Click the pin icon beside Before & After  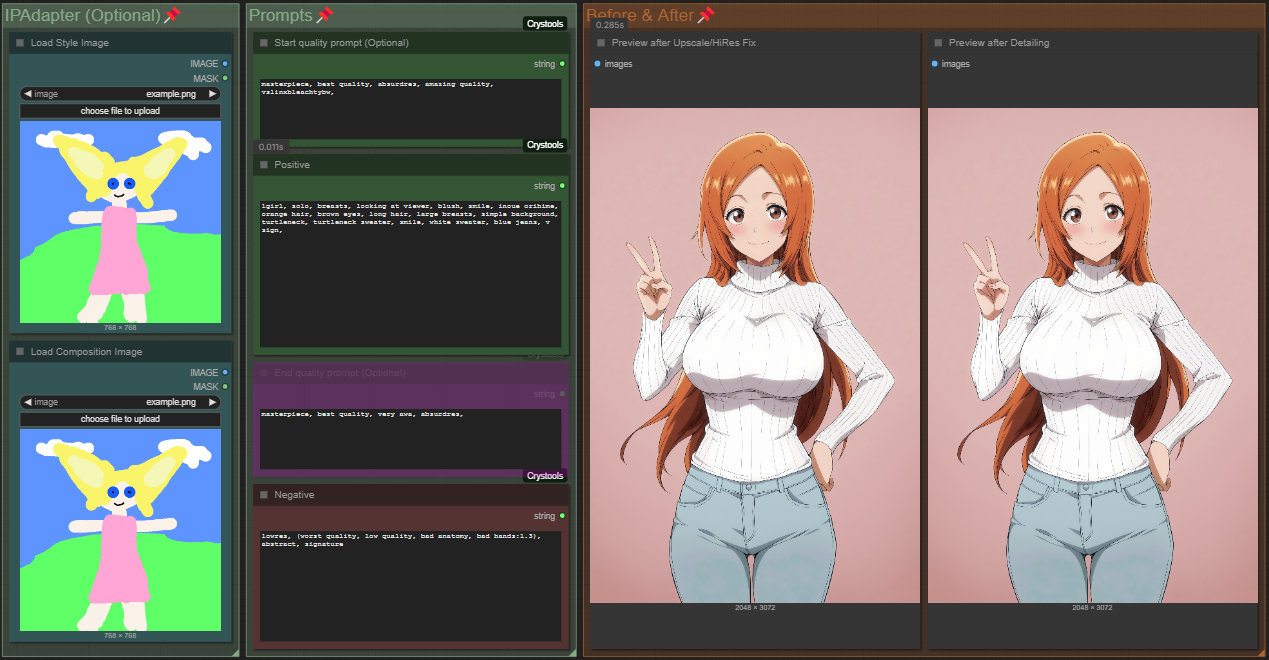706,15
